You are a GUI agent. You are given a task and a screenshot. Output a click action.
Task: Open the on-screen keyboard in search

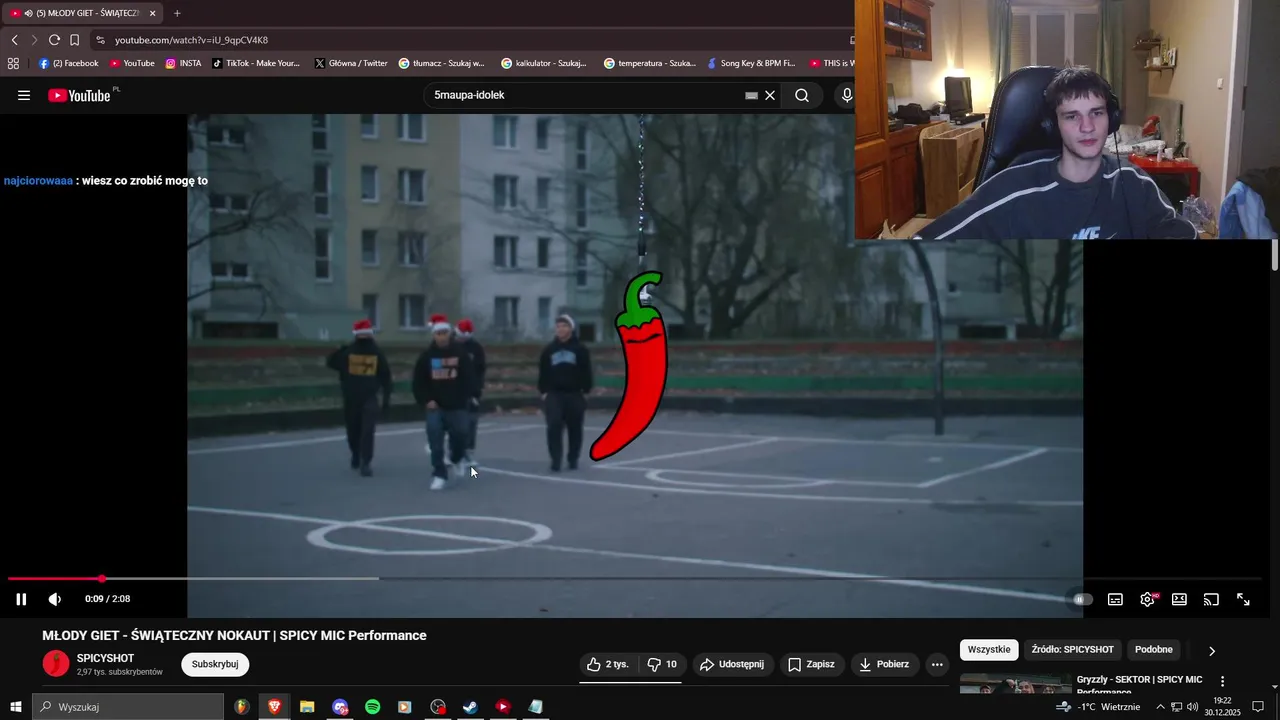[x=751, y=95]
